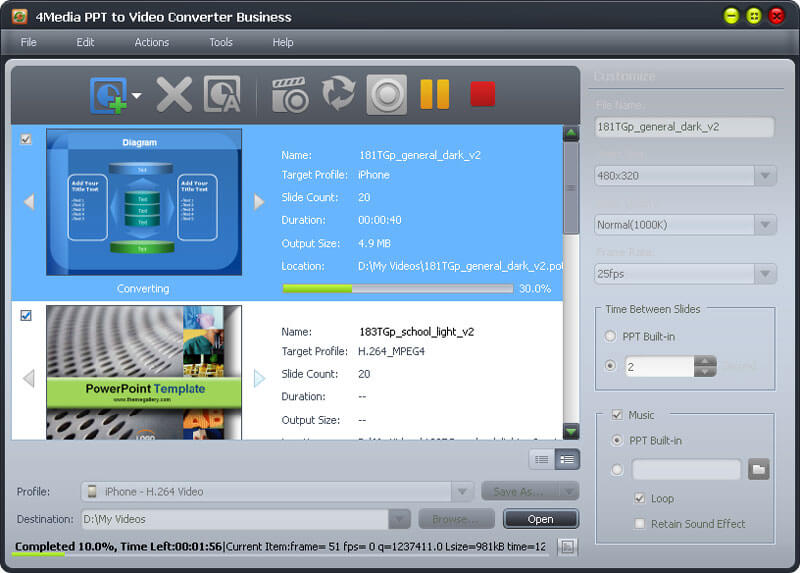This screenshot has height=573, width=800.
Task: Select PPT Built-in under Time Between Slides
Action: pos(611,337)
